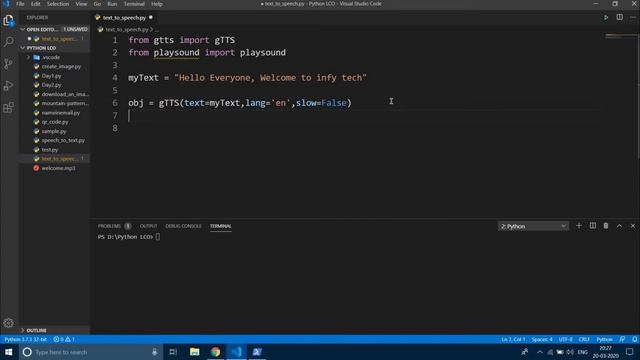Image resolution: width=640 pixels, height=360 pixels.
Task: Split the editor to the right
Action: pyautogui.click(x=620, y=18)
